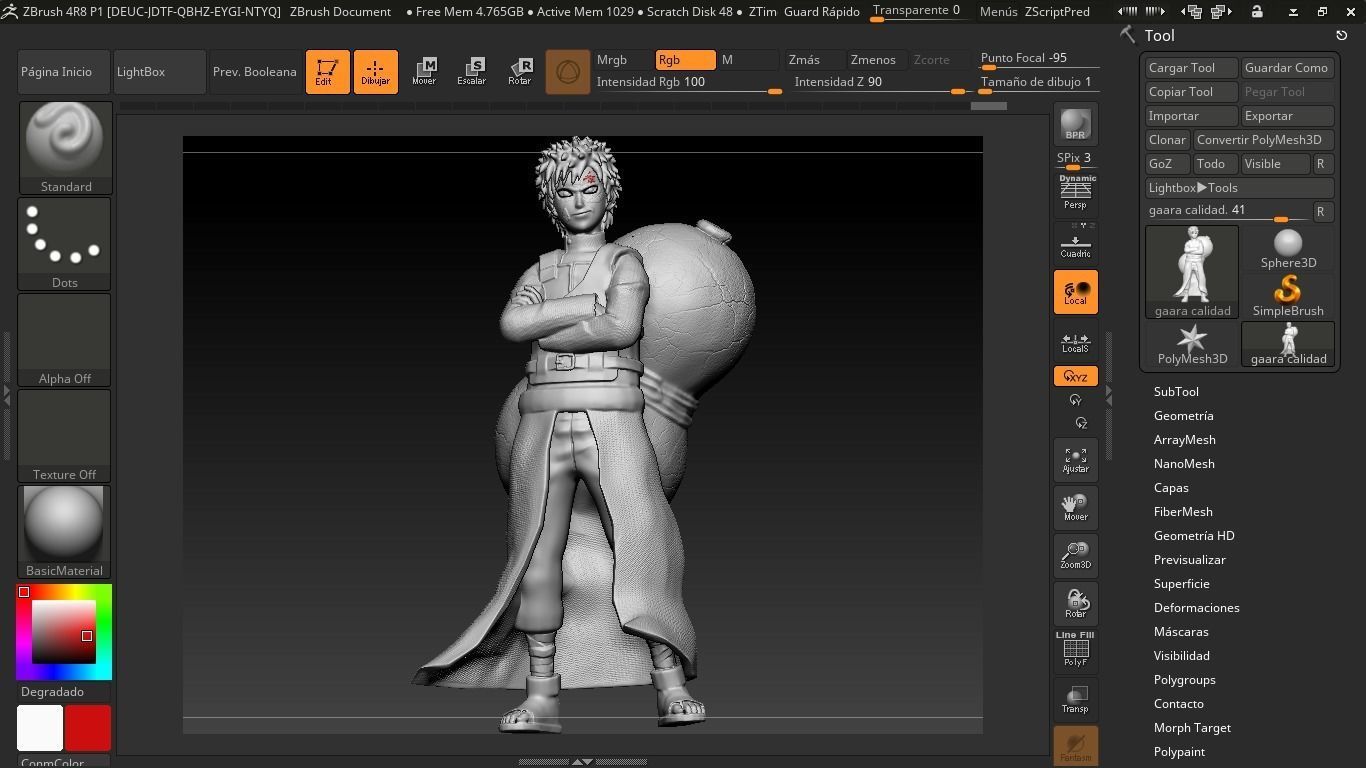Open the Texture Off selector
The width and height of the screenshot is (1366, 768).
point(64,435)
